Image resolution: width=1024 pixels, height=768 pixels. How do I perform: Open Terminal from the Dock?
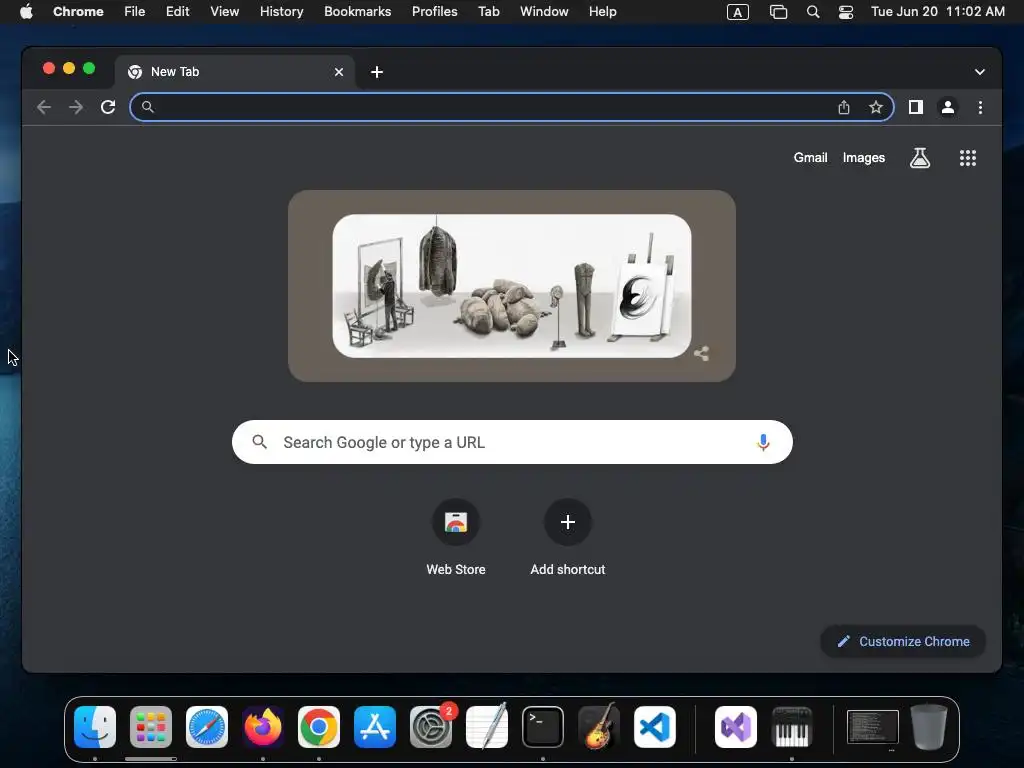(x=543, y=727)
